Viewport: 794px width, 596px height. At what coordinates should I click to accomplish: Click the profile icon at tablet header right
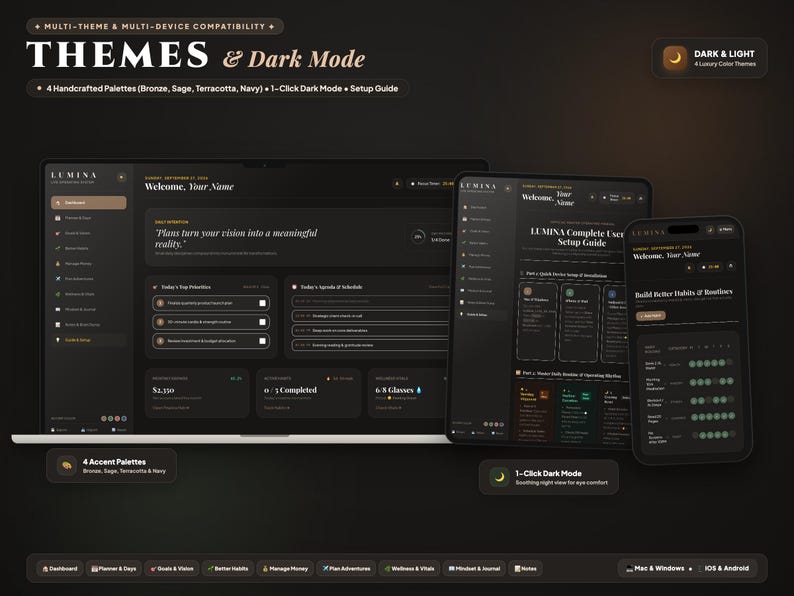point(641,198)
